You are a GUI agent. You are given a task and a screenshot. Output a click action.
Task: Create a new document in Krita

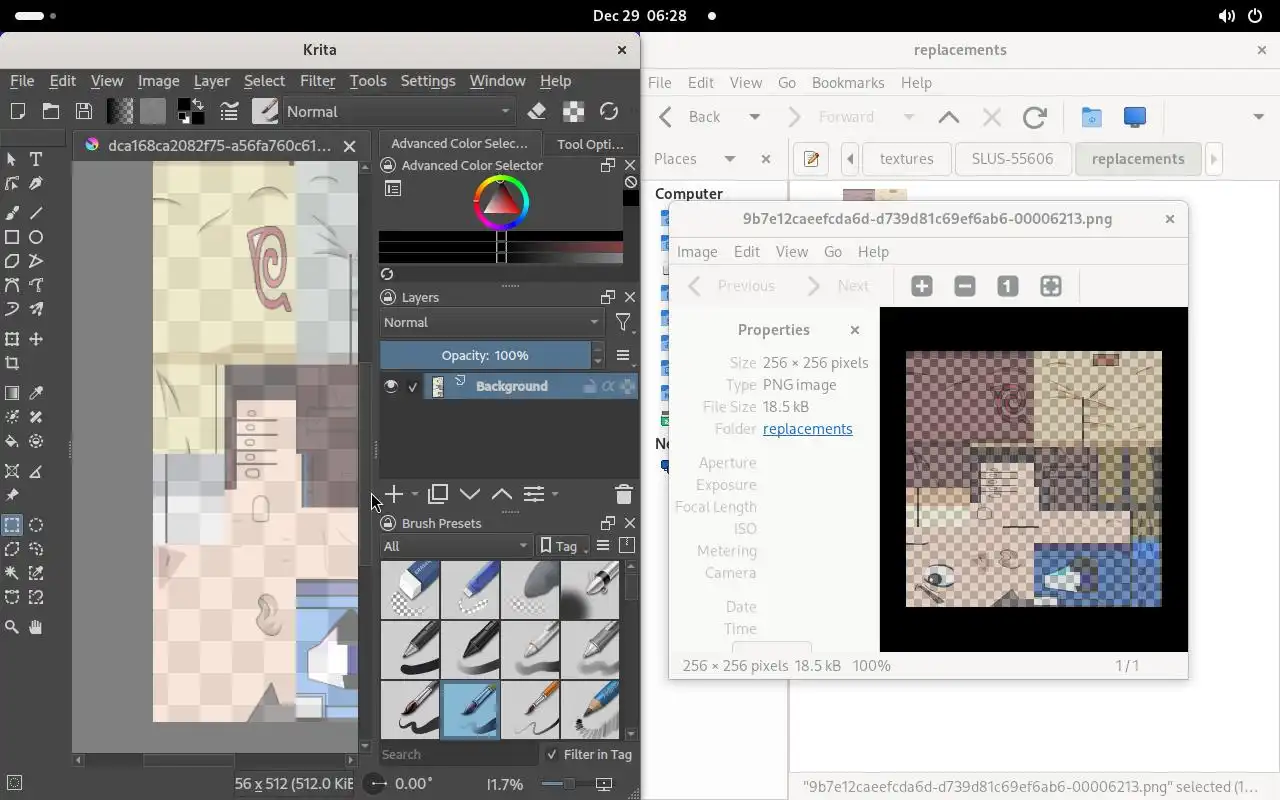(x=17, y=111)
